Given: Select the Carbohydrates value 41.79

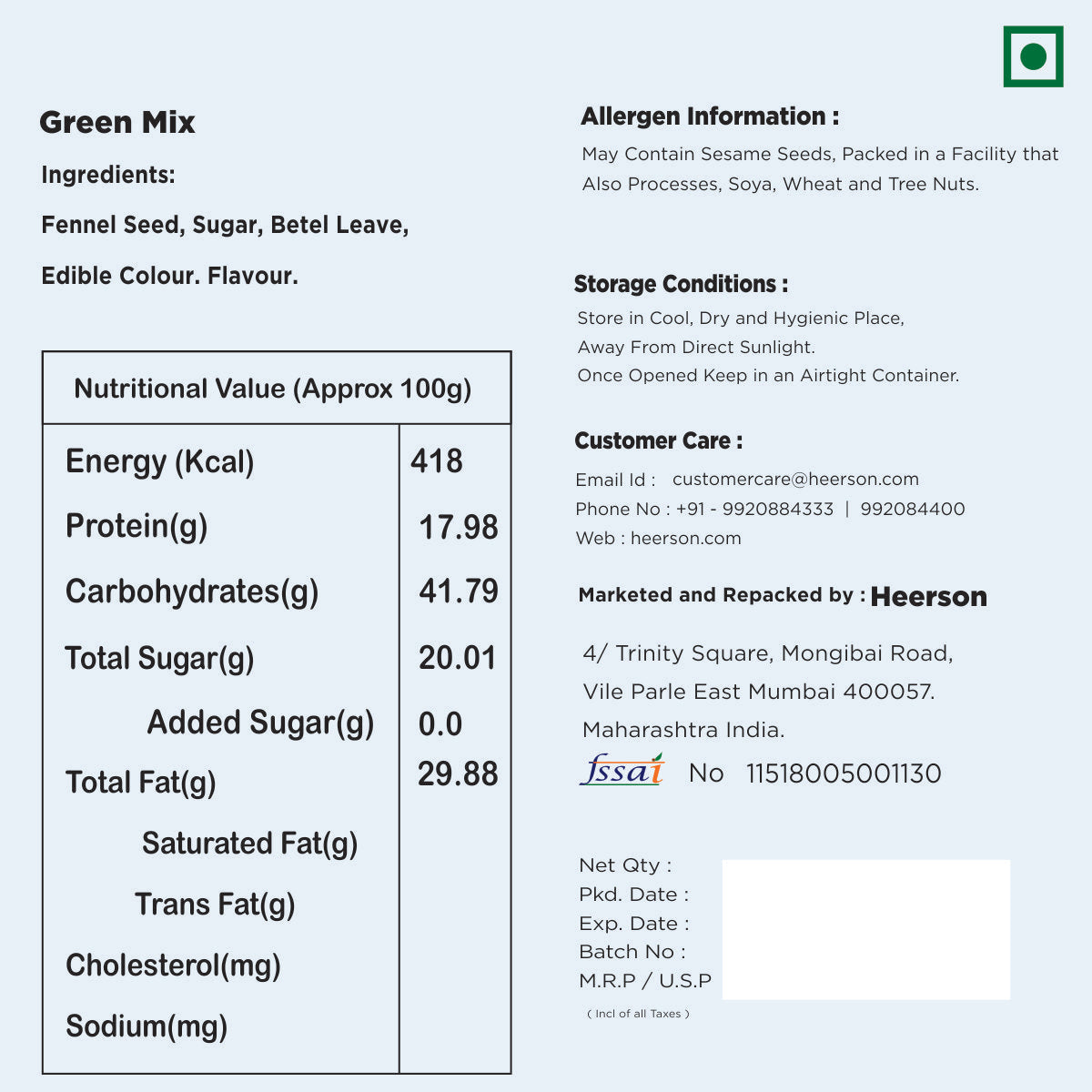Looking at the screenshot, I should click(x=458, y=591).
